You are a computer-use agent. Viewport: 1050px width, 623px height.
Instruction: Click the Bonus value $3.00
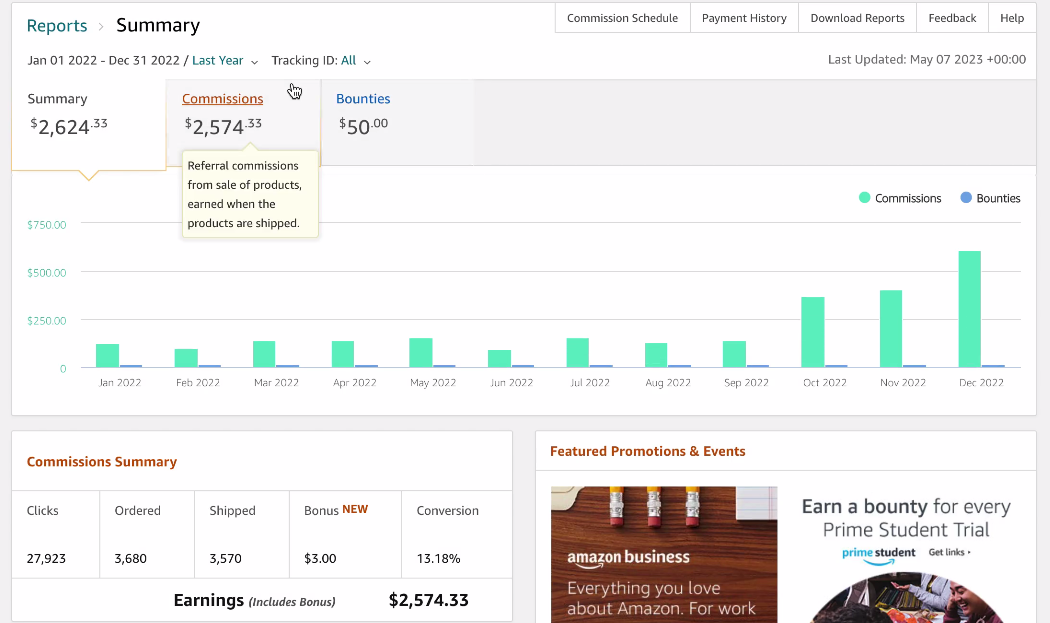point(320,559)
